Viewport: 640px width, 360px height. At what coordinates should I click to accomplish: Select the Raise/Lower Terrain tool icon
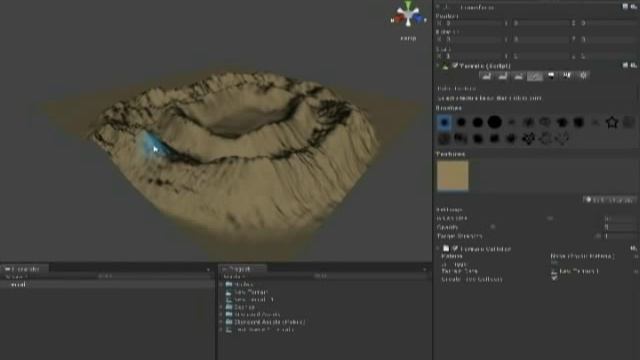[x=486, y=76]
